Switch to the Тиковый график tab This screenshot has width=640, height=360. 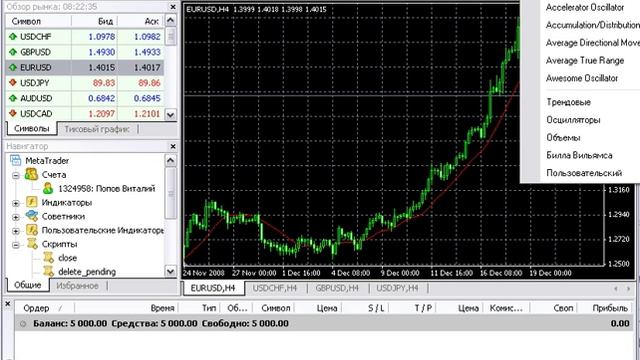[97, 129]
